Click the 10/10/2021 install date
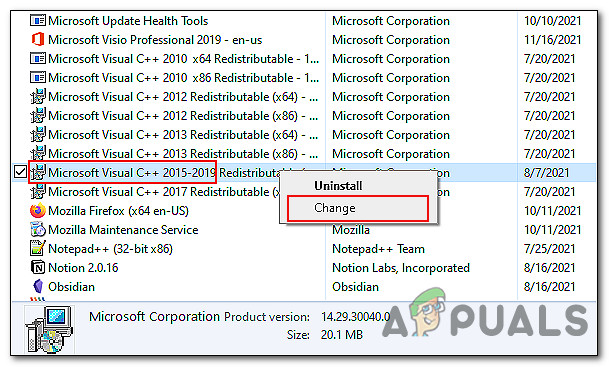This screenshot has width=609, height=367. pyautogui.click(x=552, y=21)
